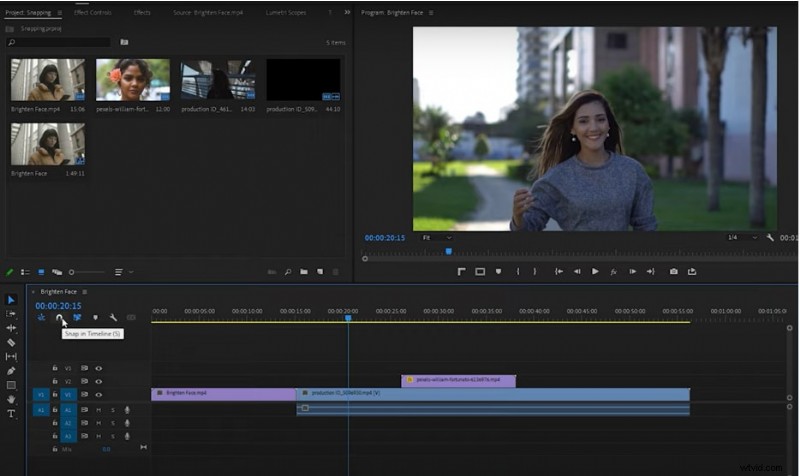
Task: Switch to Source: Brighten Face.mp4 tab
Action: pos(208,12)
